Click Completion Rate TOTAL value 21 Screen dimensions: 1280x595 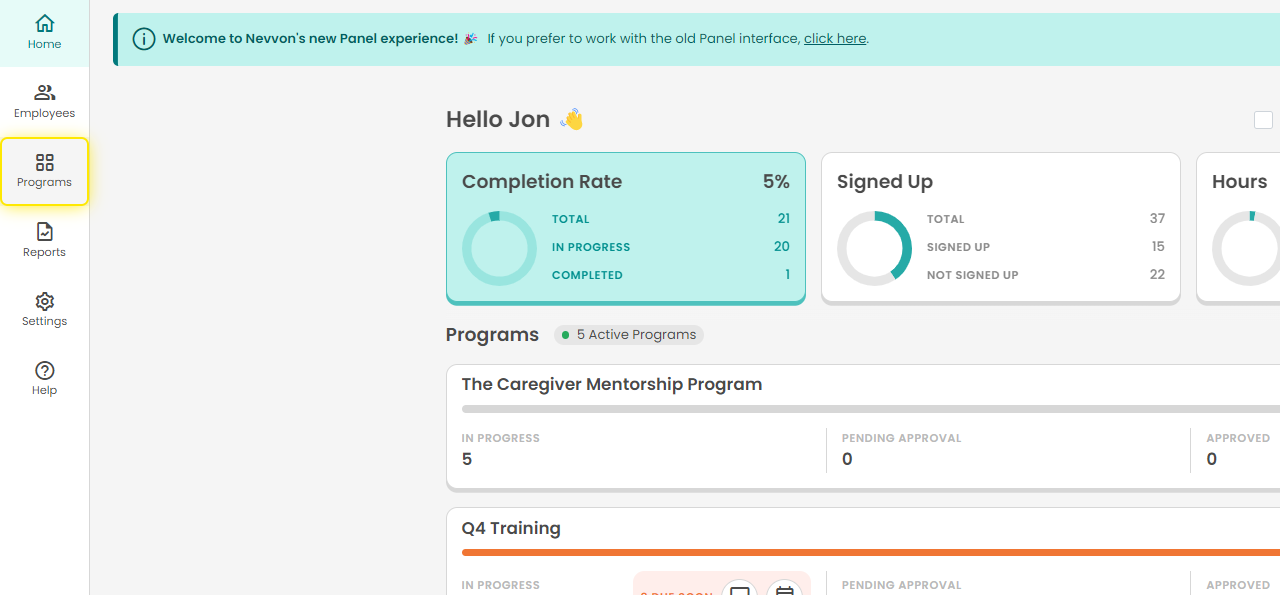tap(784, 219)
